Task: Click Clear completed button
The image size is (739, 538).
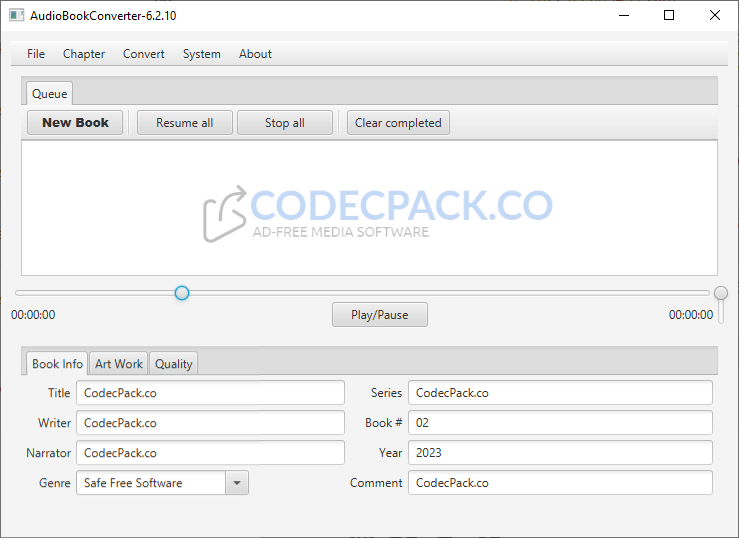Action: click(398, 122)
